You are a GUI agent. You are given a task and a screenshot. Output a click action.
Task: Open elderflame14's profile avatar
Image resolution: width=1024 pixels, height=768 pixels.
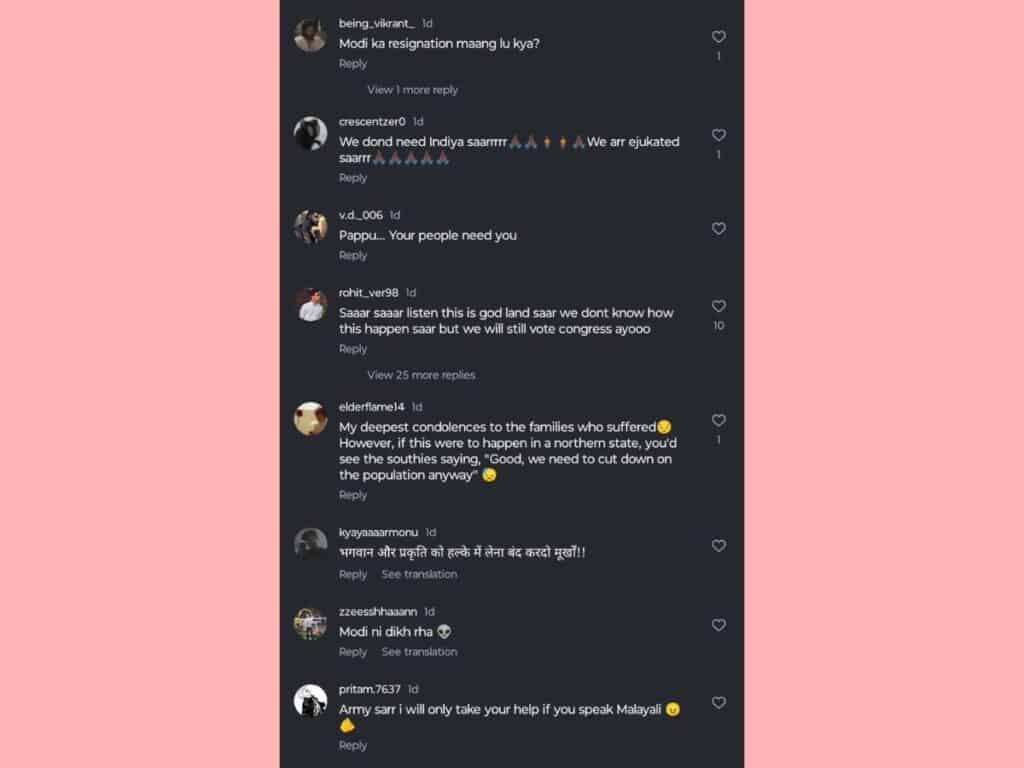coord(310,419)
